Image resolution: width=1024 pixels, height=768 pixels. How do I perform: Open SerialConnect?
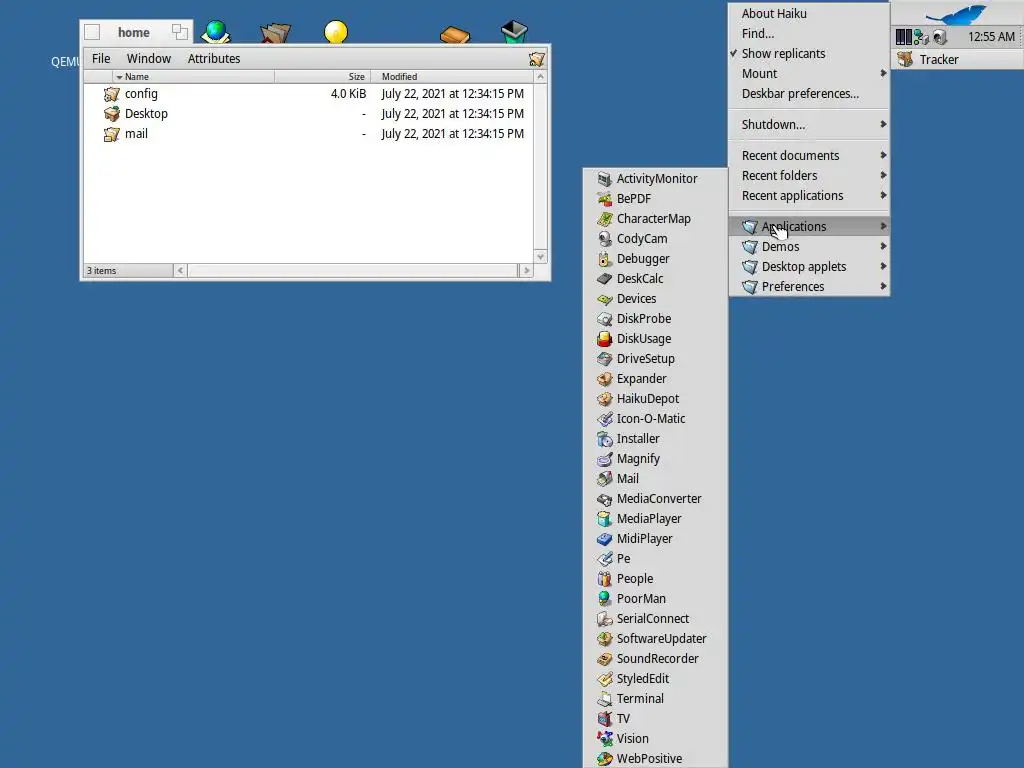(x=655, y=618)
